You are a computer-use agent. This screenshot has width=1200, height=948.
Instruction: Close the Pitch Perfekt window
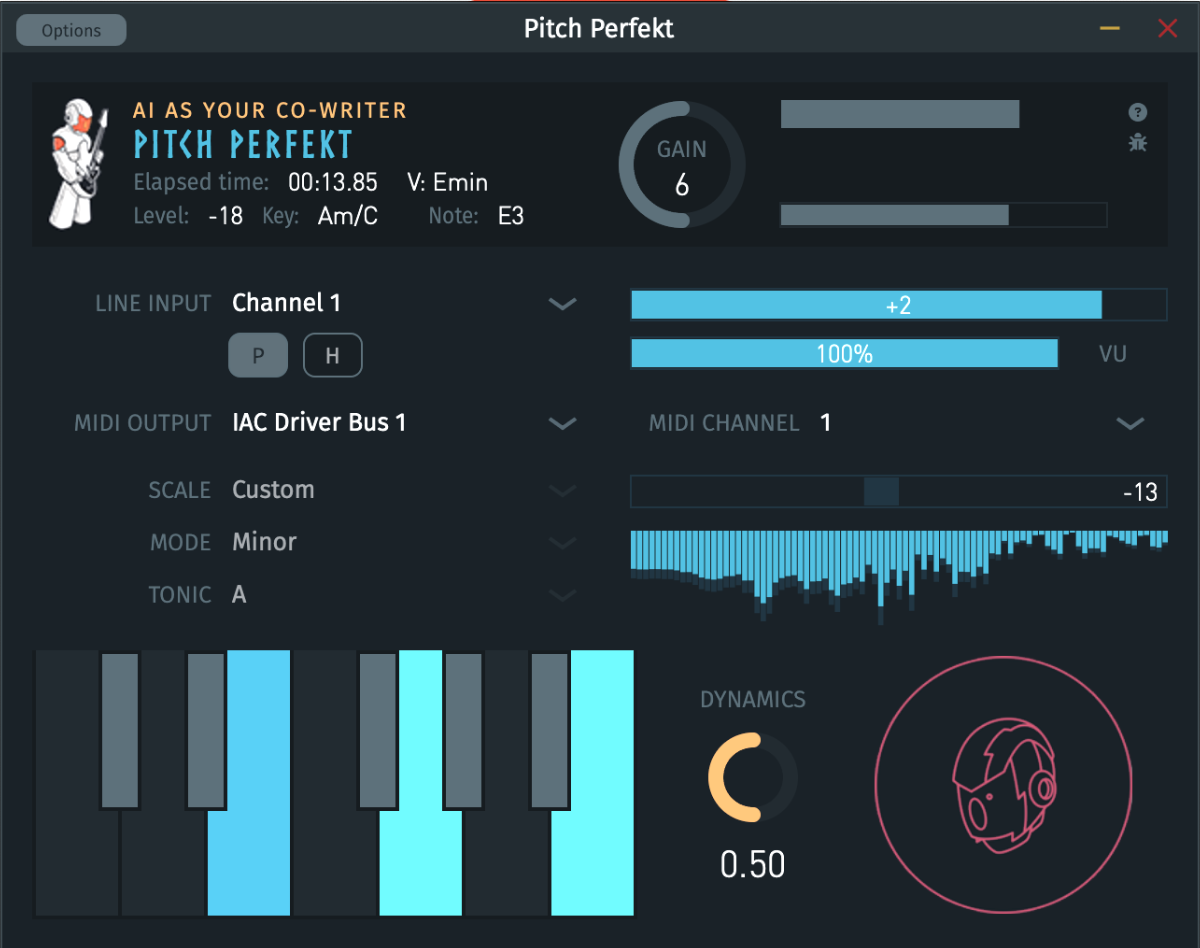1167,29
